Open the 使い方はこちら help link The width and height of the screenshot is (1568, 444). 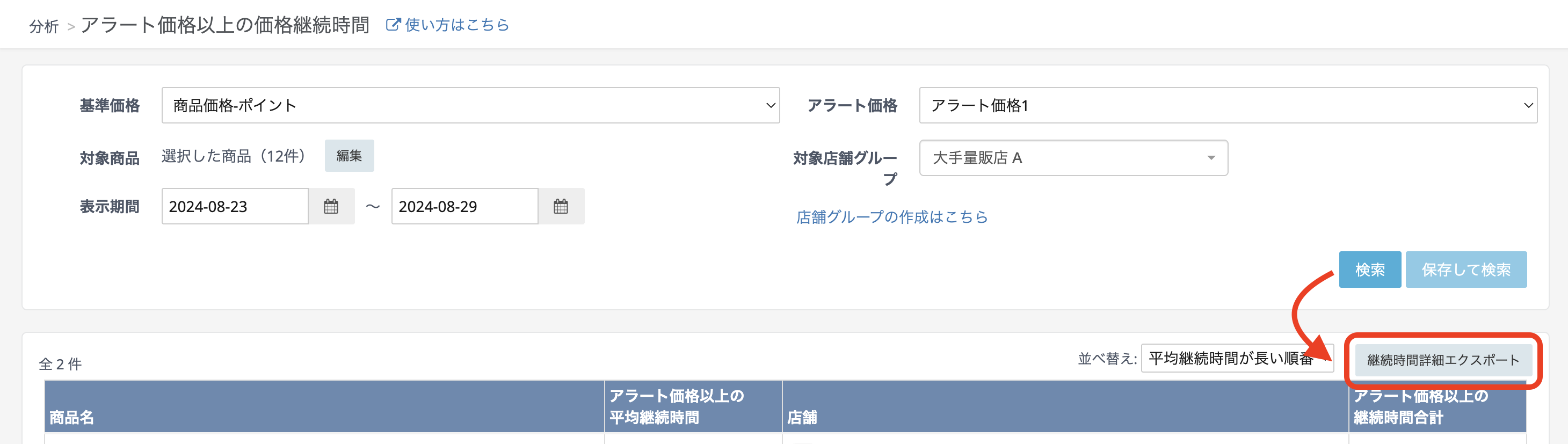[x=456, y=25]
